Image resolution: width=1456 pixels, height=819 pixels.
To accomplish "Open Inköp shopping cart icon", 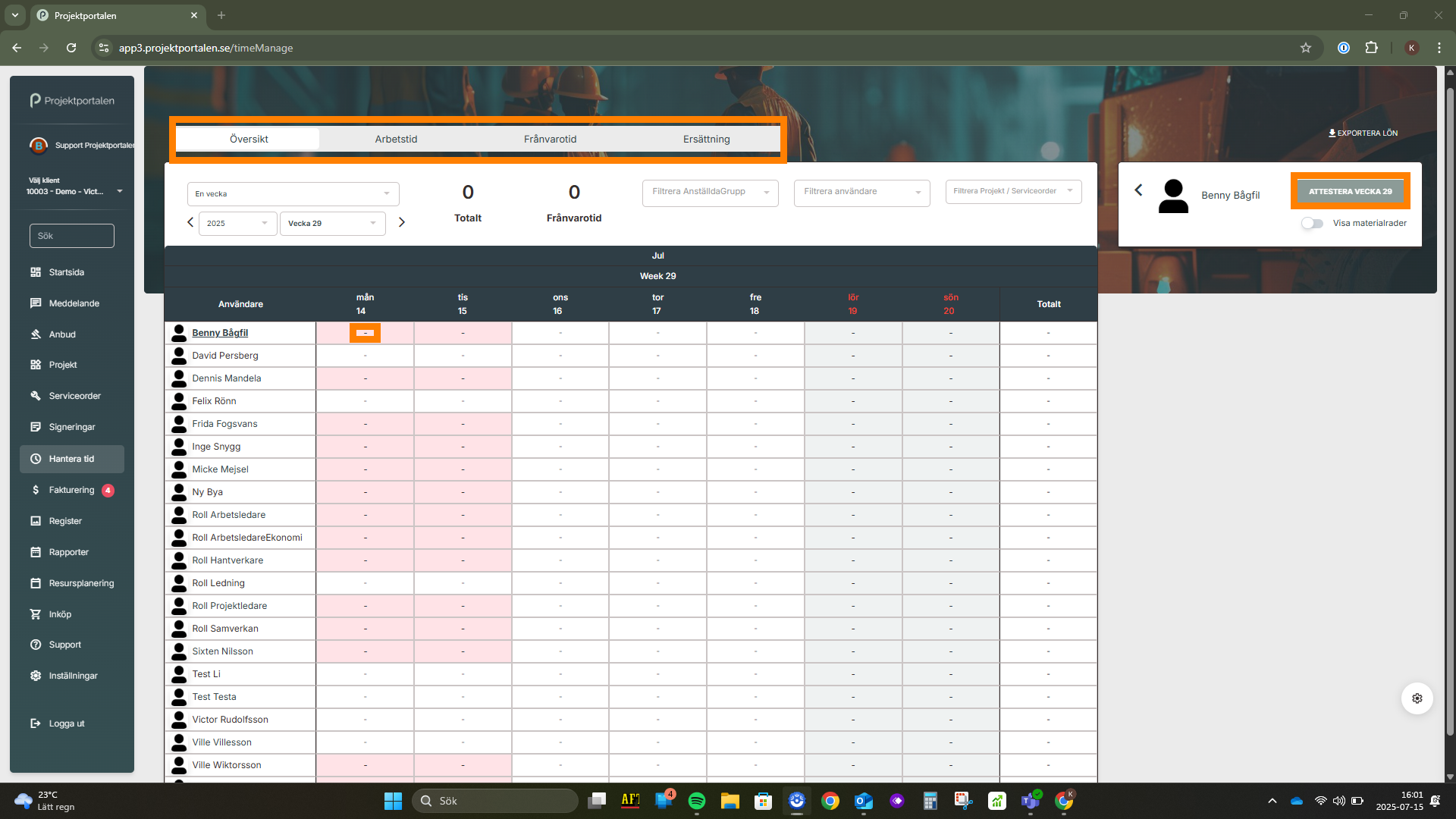I will (36, 614).
